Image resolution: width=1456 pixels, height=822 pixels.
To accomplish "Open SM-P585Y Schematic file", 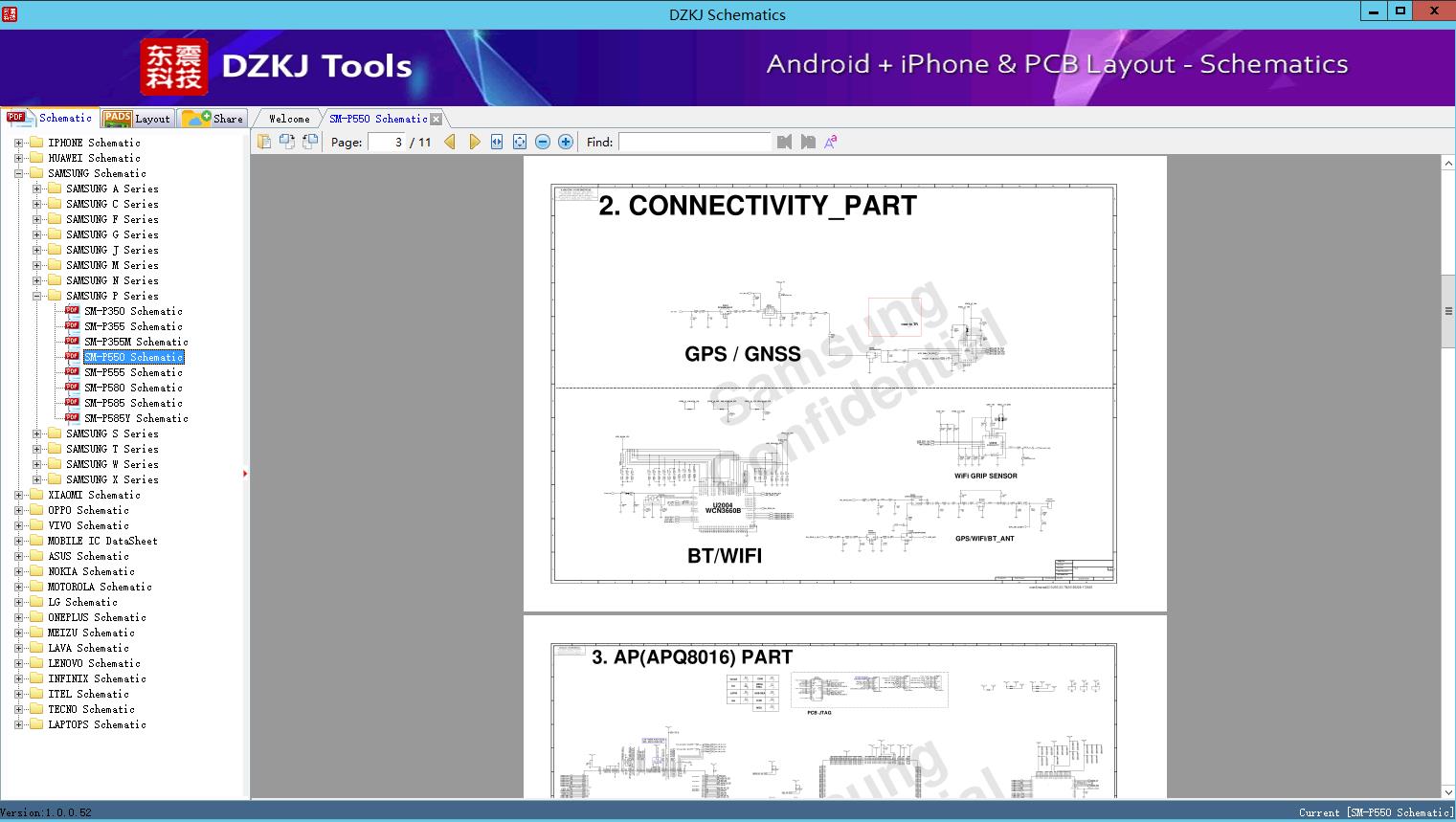I will coord(136,418).
